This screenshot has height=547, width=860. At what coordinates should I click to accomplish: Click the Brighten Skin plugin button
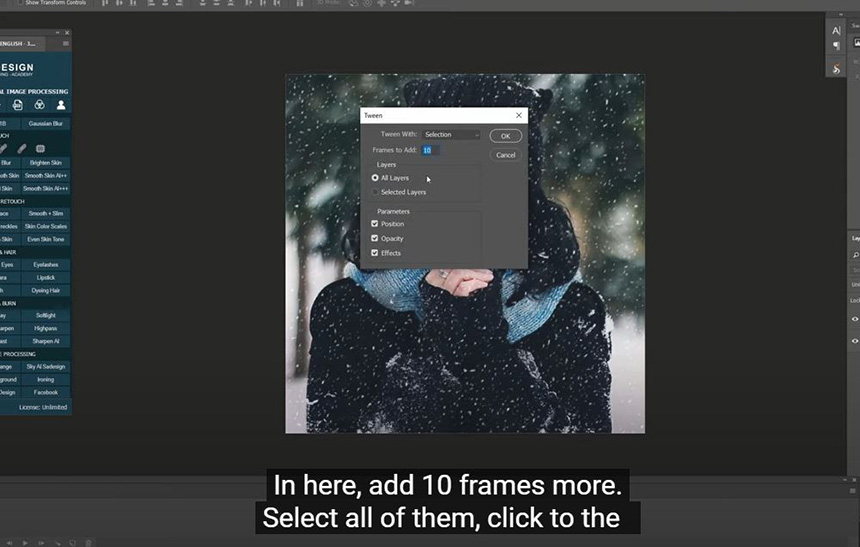[x=46, y=162]
